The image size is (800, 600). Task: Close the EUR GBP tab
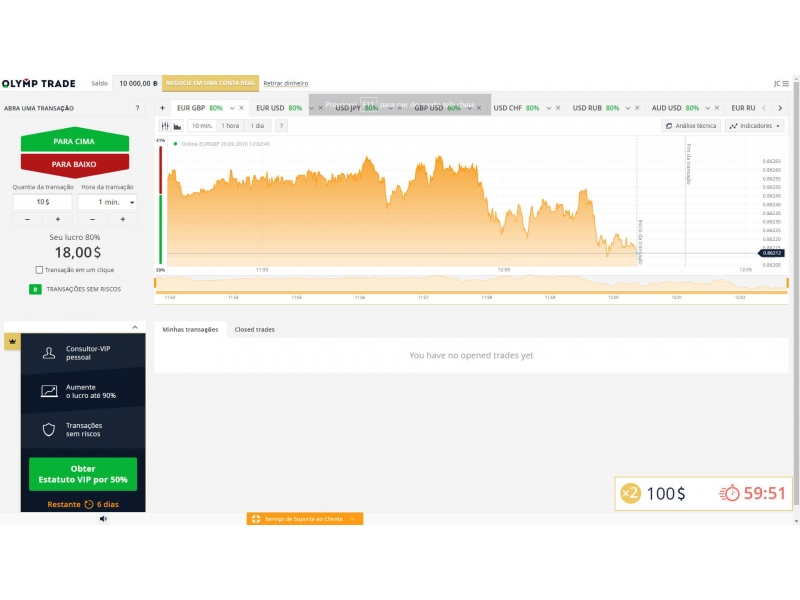tap(241, 108)
